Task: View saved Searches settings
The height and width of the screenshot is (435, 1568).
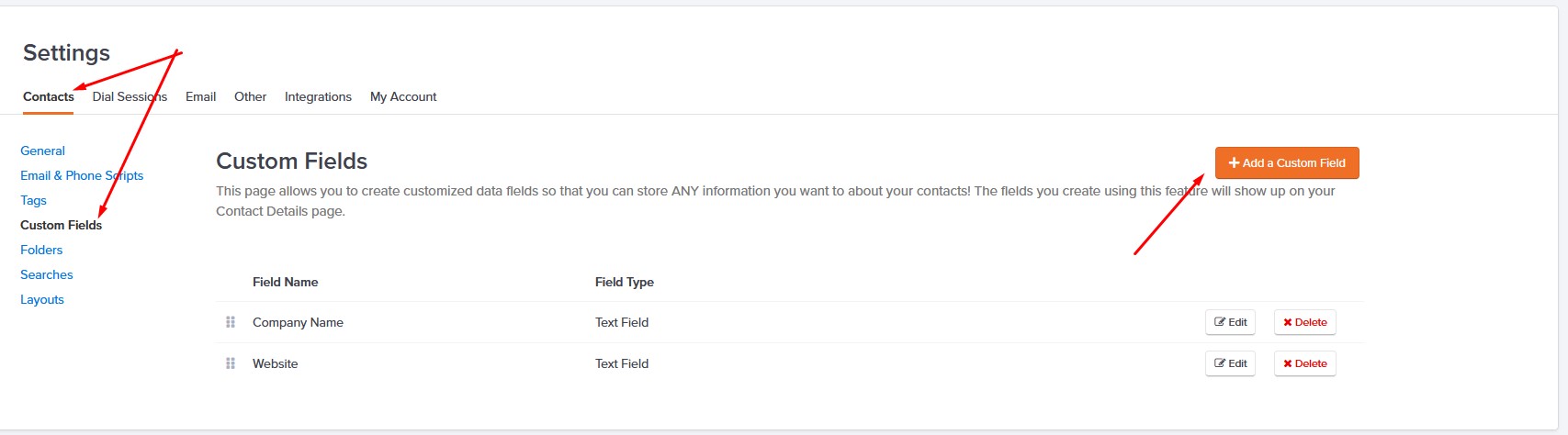Action: click(x=47, y=274)
